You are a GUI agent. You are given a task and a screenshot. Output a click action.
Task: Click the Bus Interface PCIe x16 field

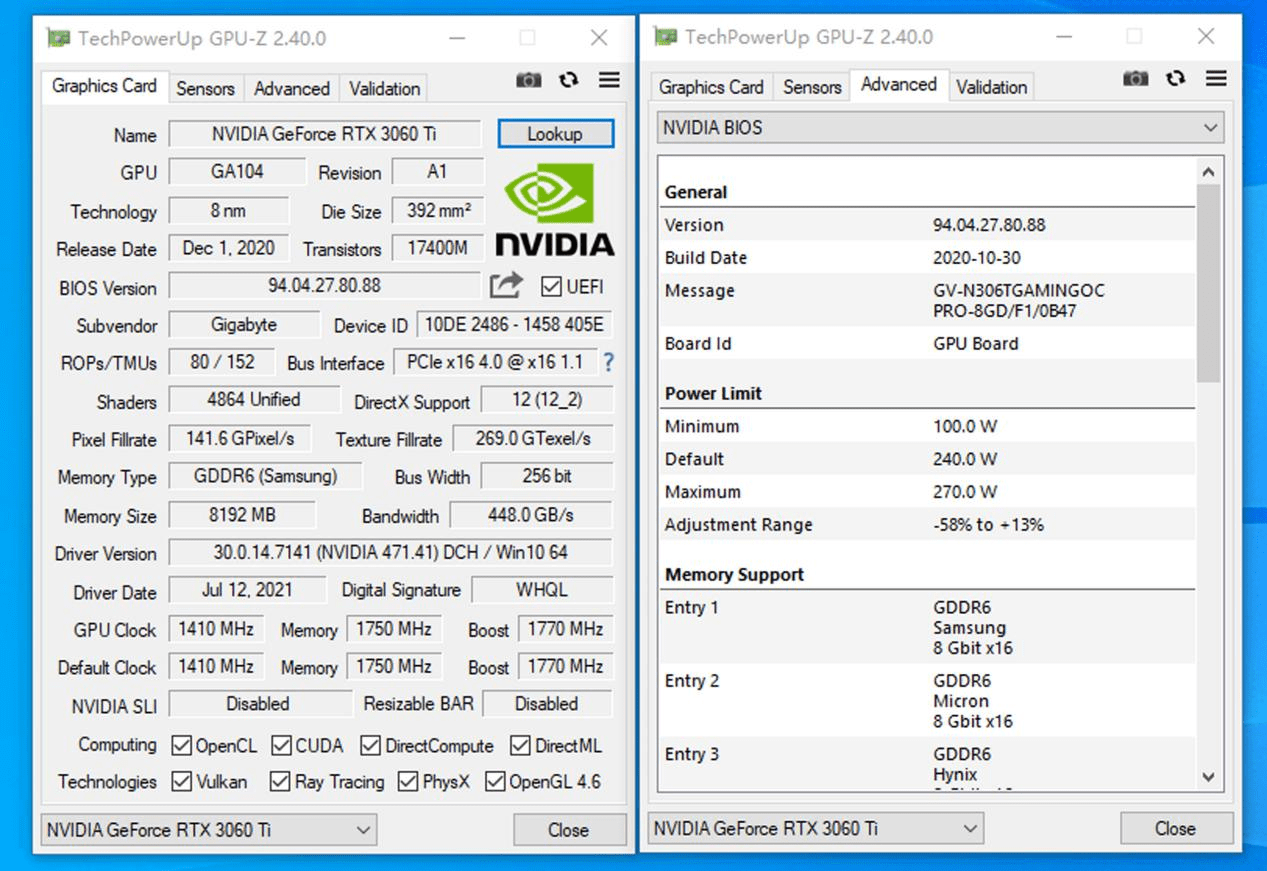pyautogui.click(x=495, y=362)
